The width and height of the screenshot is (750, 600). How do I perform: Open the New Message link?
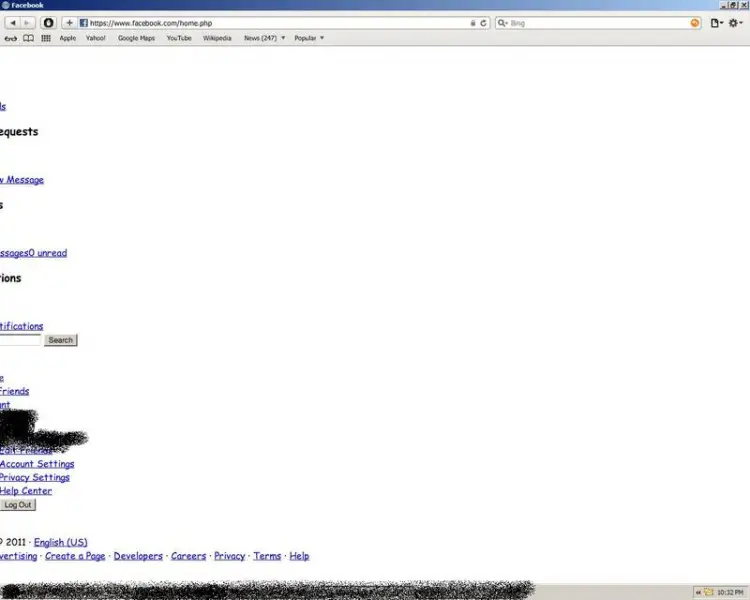[22, 180]
